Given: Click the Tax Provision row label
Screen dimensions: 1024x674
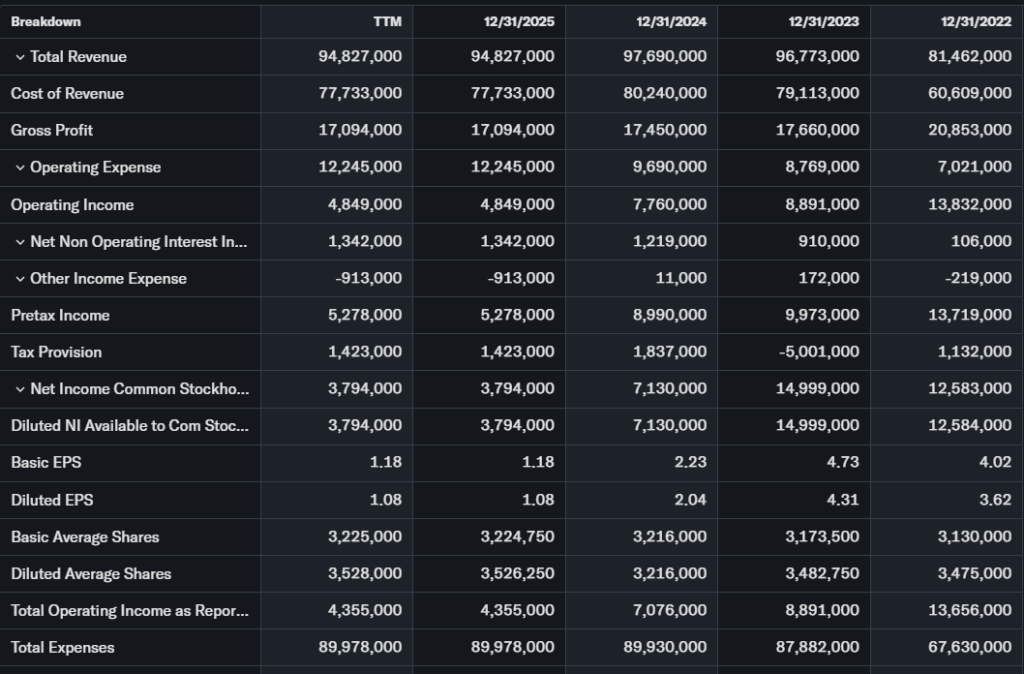Looking at the screenshot, I should coord(56,352).
